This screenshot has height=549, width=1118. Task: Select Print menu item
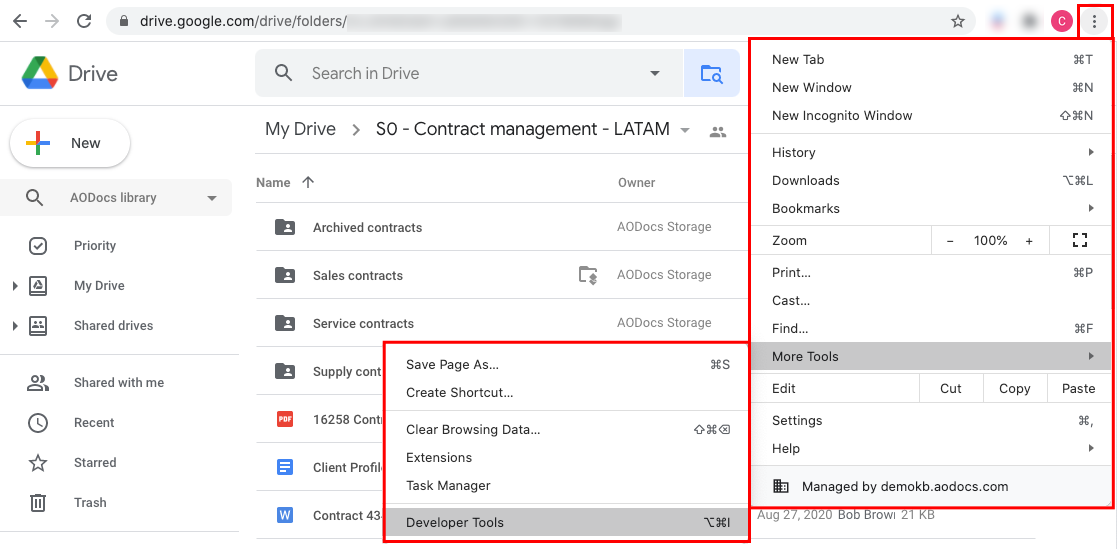pos(932,272)
